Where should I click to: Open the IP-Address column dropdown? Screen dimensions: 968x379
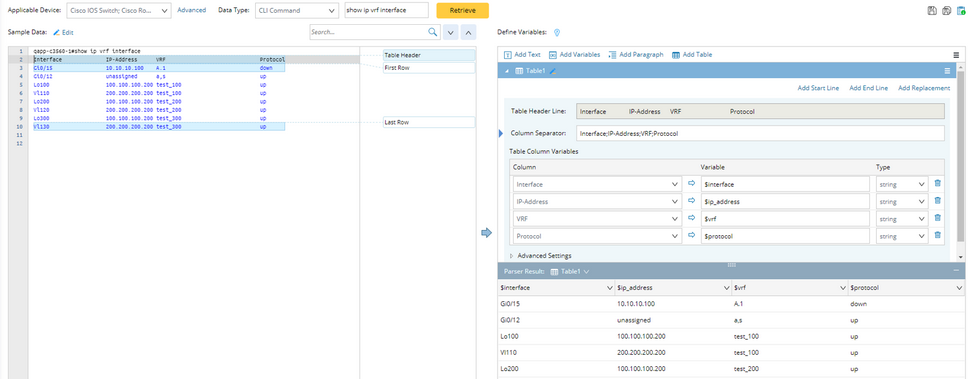pyautogui.click(x=597, y=201)
